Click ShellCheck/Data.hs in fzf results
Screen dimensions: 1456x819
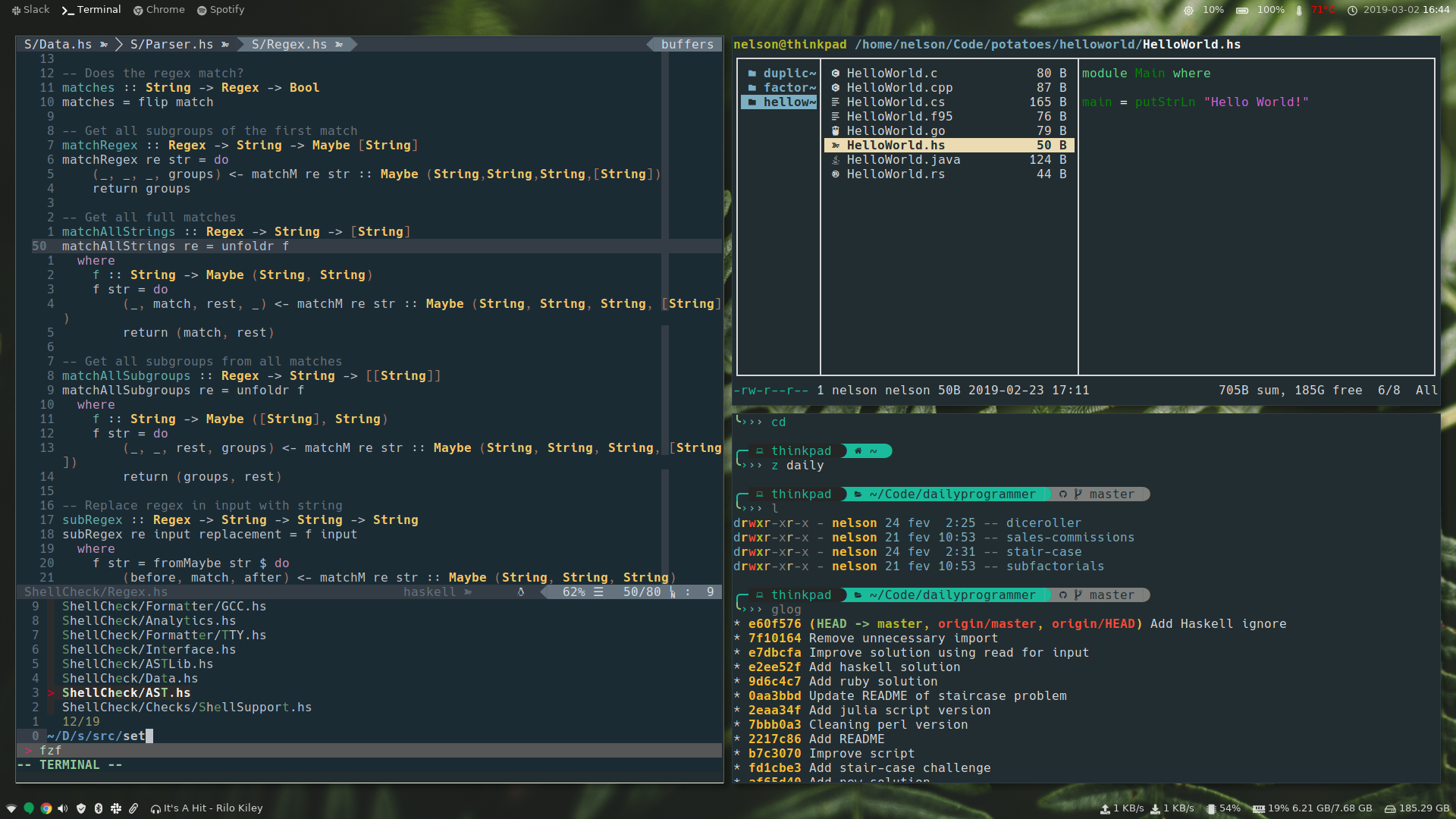point(130,679)
